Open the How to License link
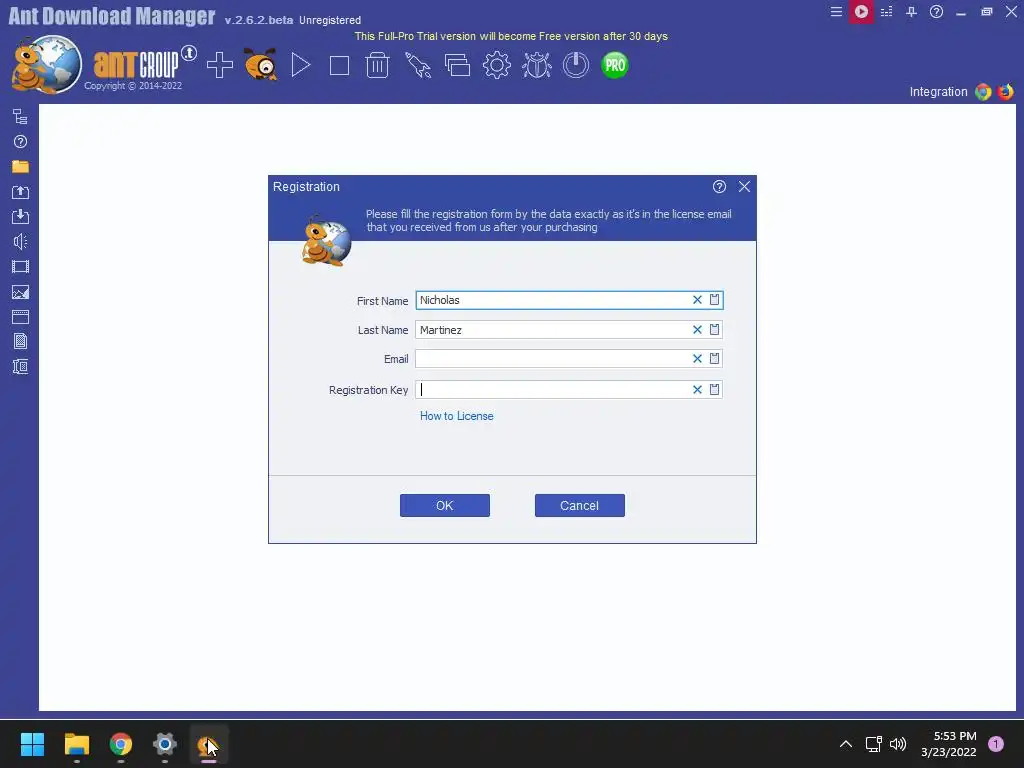Screen dimensions: 1024x768 click(456, 416)
